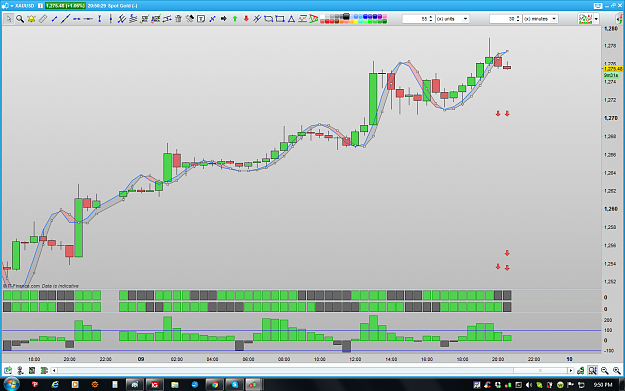
Task: Select the long diagonal trend line tool
Action: point(65,19)
